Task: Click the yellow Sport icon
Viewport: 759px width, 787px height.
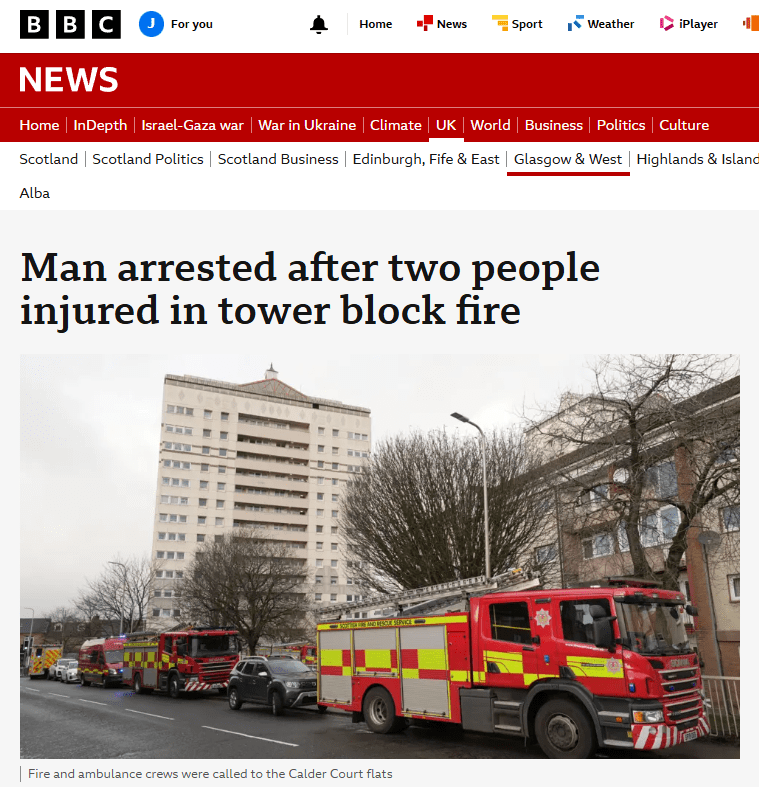Action: (499, 23)
